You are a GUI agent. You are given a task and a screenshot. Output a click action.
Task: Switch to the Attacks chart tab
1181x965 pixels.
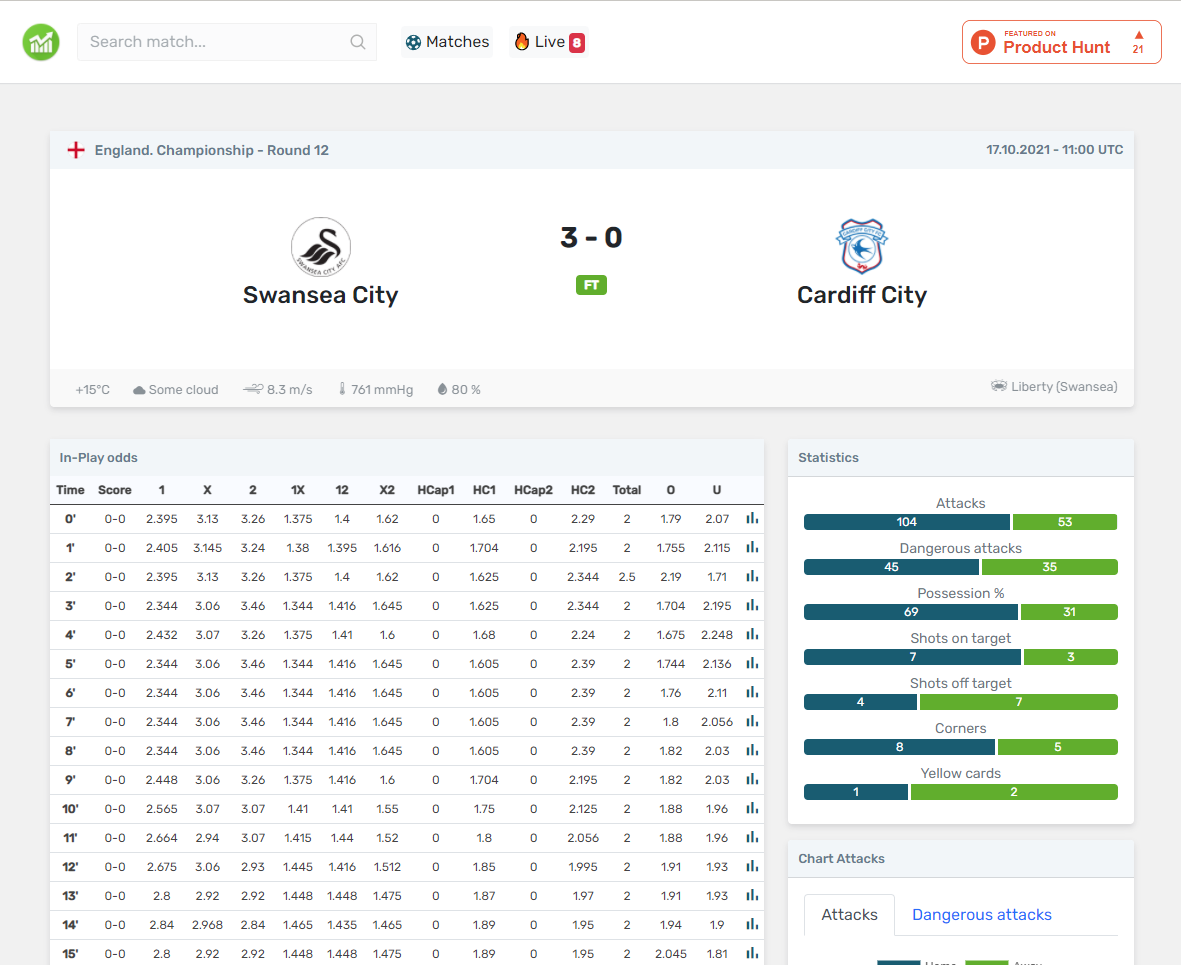click(849, 915)
